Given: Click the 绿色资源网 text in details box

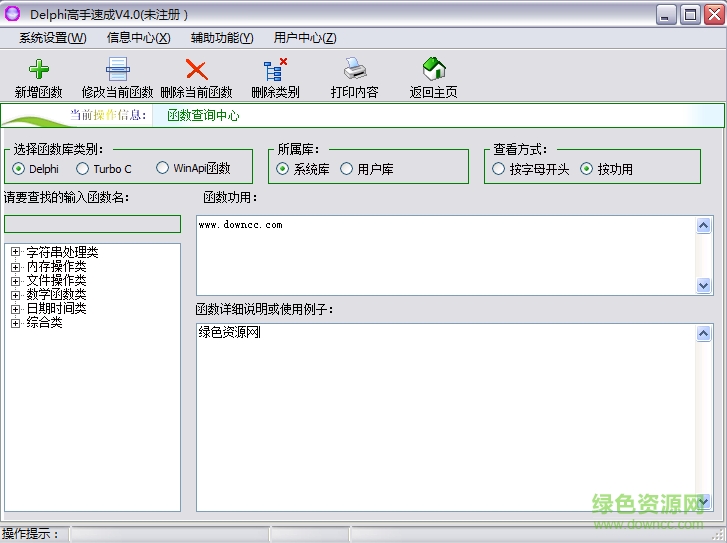Looking at the screenshot, I should tap(230, 332).
